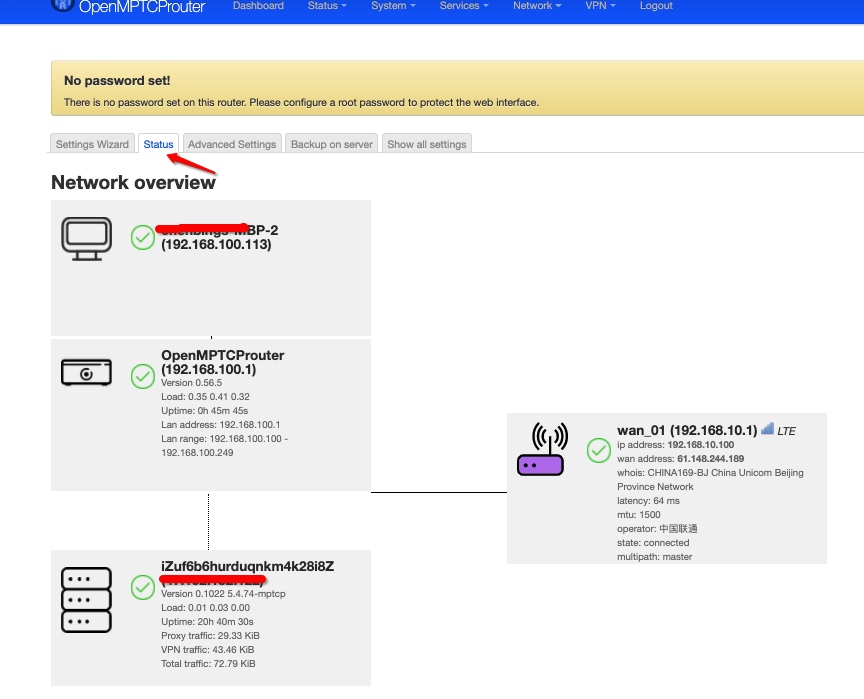Screen dimensions: 864x699
Task: Click the 'Network overview' heading
Action: tap(133, 182)
